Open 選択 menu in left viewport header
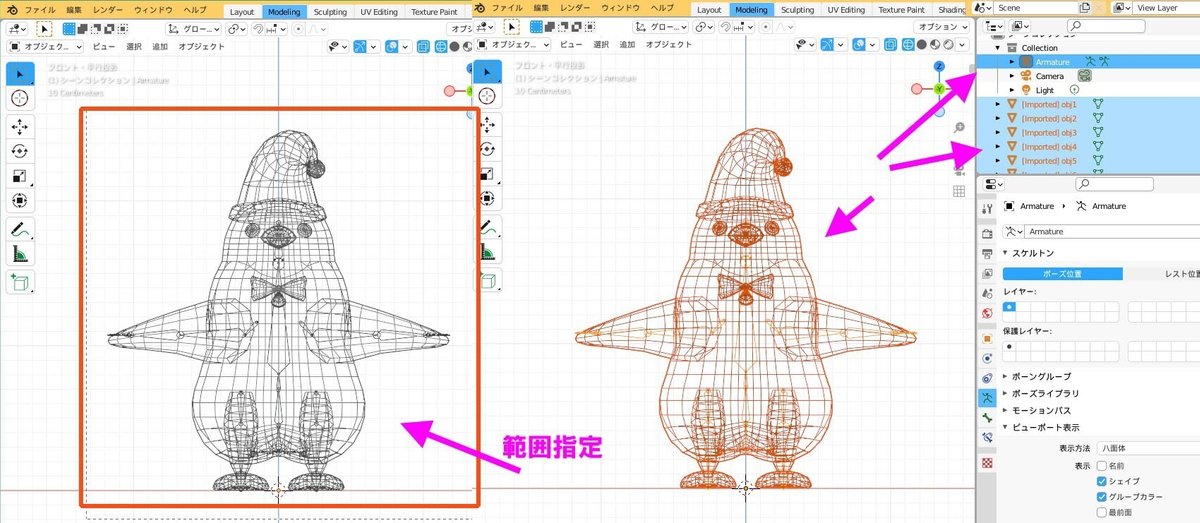Image resolution: width=1200 pixels, height=523 pixels. [134, 45]
